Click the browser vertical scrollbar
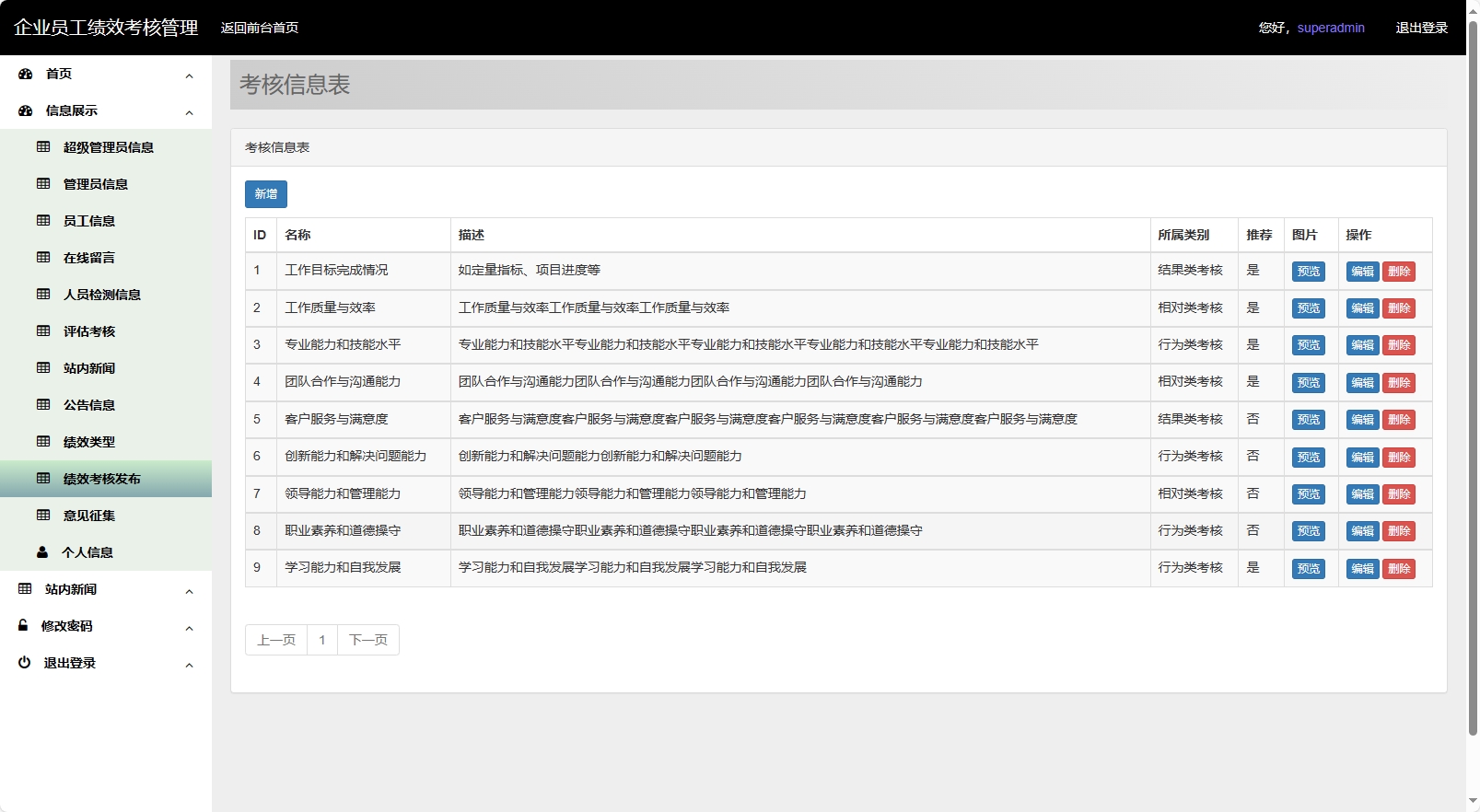This screenshot has width=1480, height=812. point(1473,377)
